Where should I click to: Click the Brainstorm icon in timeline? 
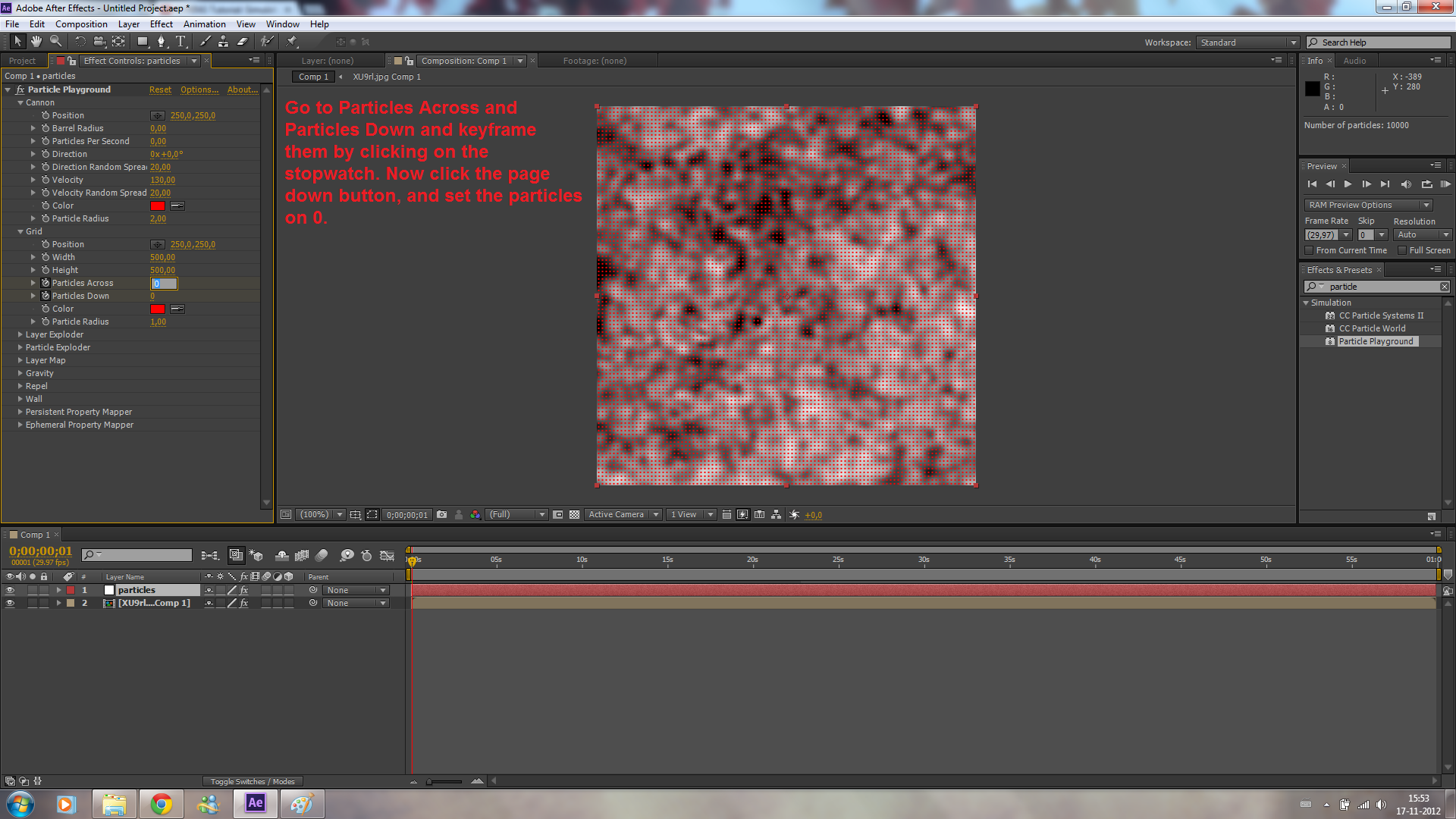point(347,555)
